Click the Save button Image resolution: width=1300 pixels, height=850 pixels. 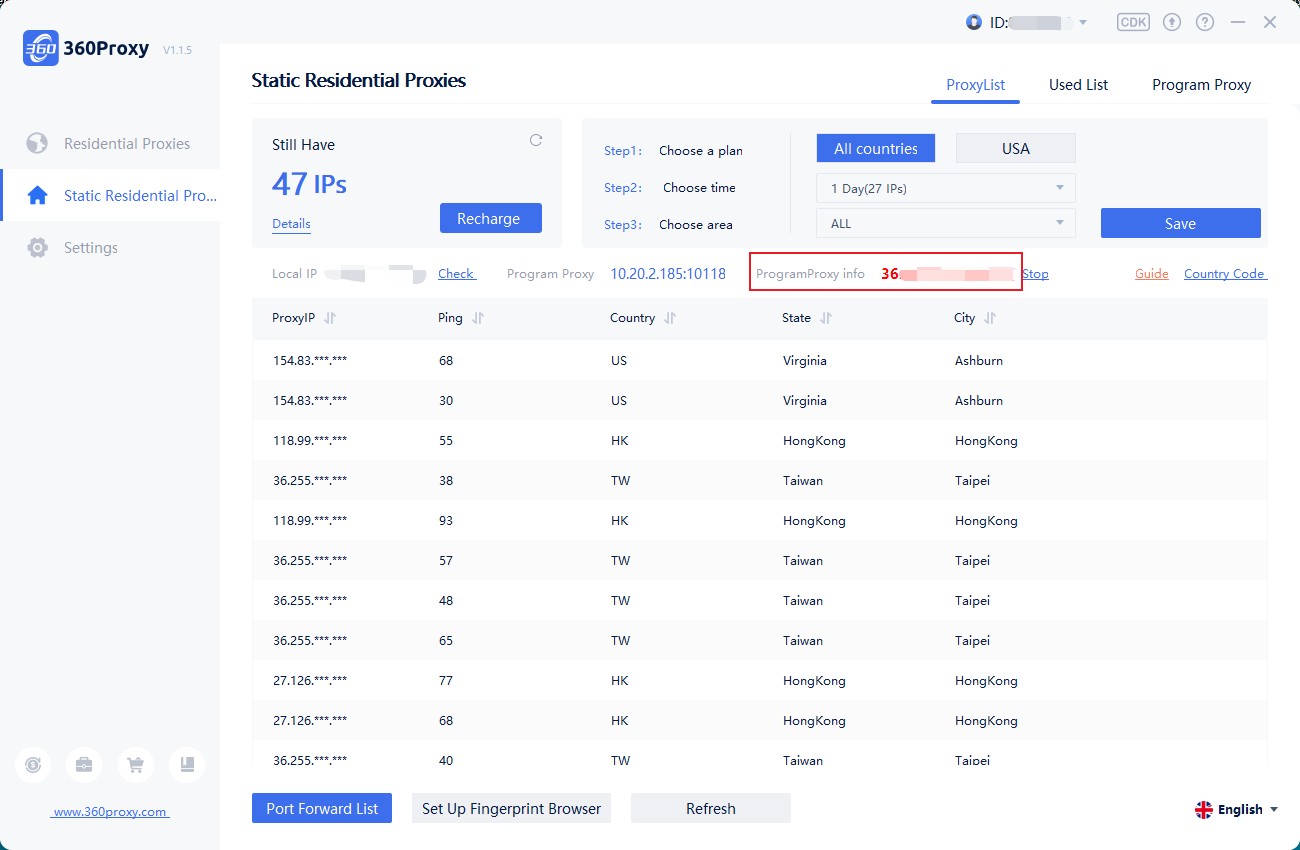point(1180,223)
